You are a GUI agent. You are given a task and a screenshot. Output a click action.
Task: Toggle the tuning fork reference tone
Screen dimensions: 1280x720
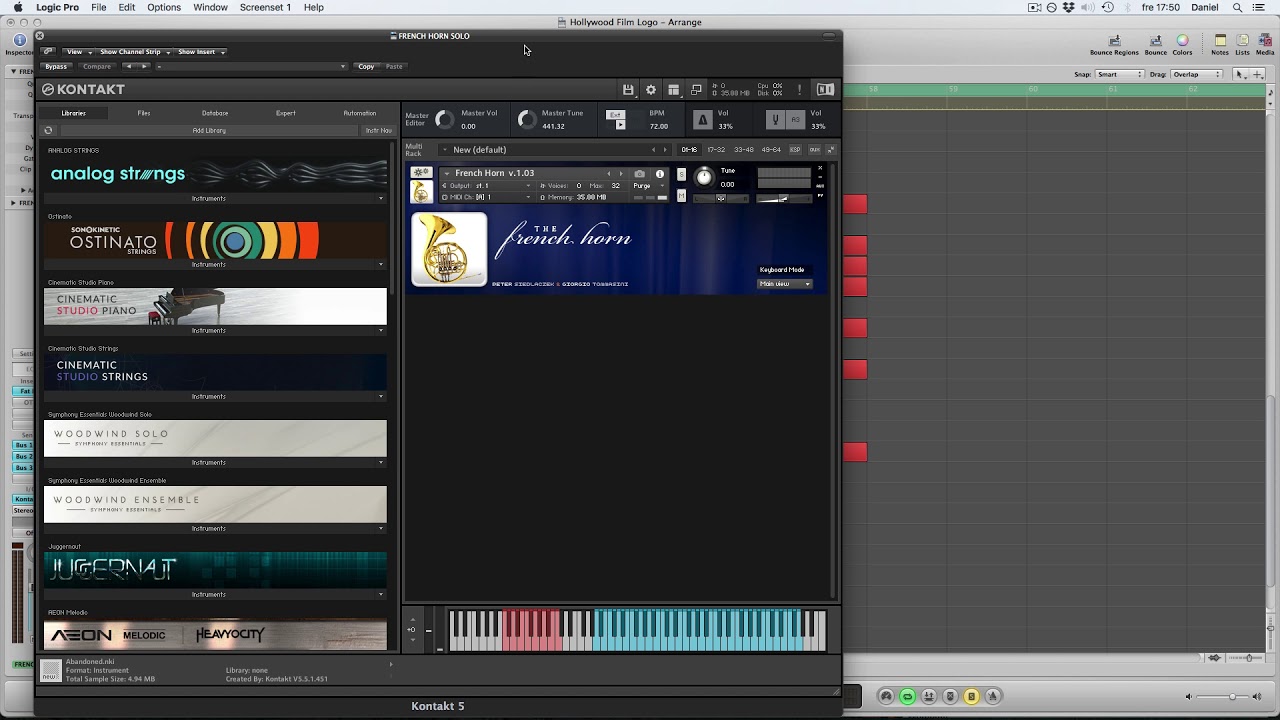coord(775,120)
